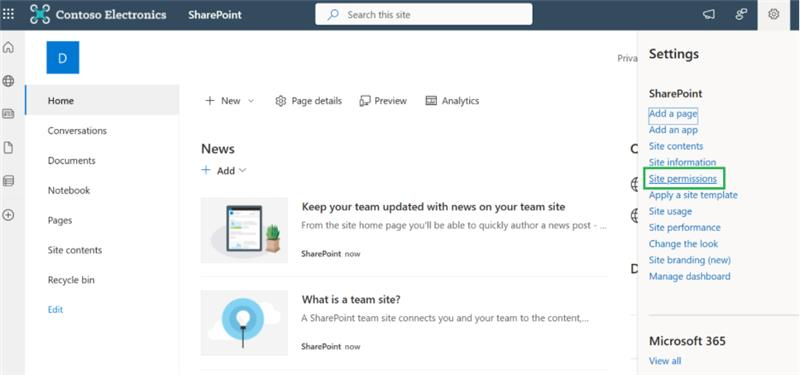Go to SharePoint home icon in app bar
Screen dimensions: 800x375
click(x=8, y=48)
